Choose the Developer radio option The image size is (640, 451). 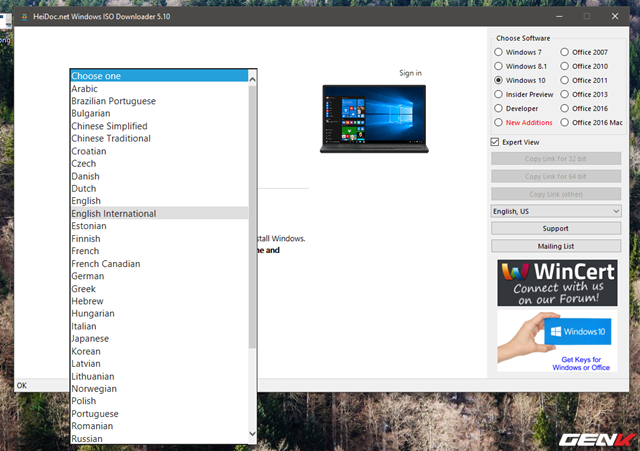(x=498, y=108)
